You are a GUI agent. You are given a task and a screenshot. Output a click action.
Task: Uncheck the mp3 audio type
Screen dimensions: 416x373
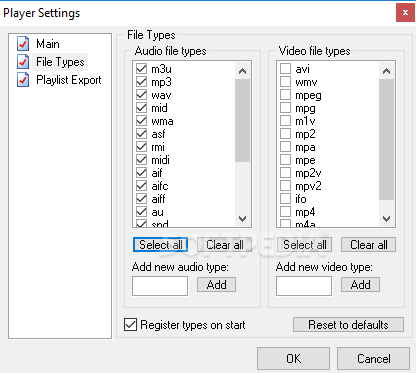click(142, 82)
